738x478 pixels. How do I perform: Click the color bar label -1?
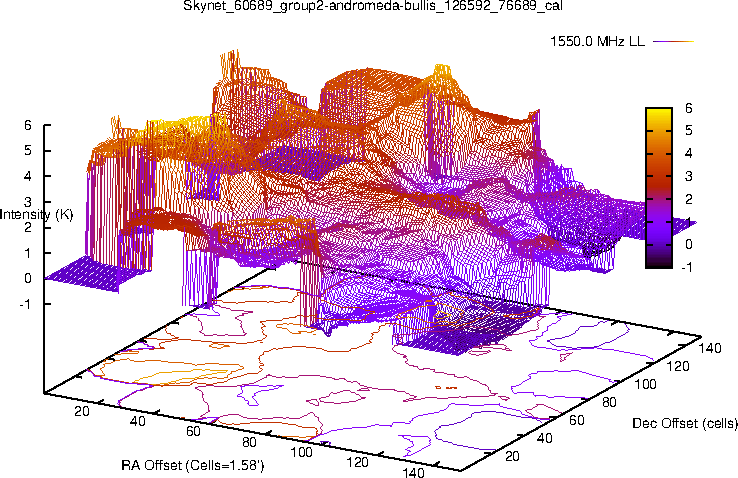coord(686,267)
